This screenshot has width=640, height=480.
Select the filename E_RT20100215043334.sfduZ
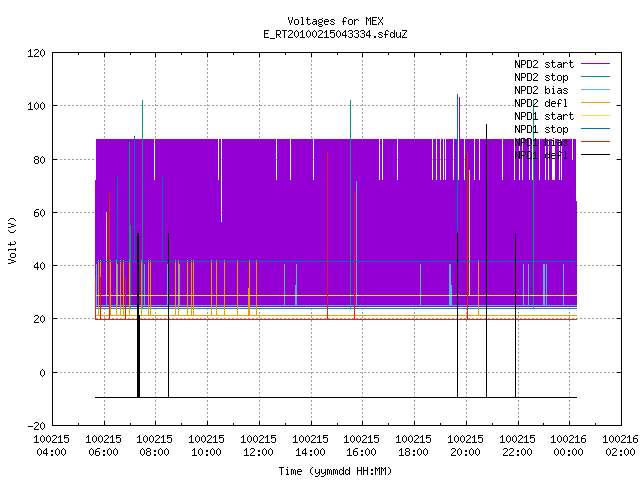[x=335, y=34]
